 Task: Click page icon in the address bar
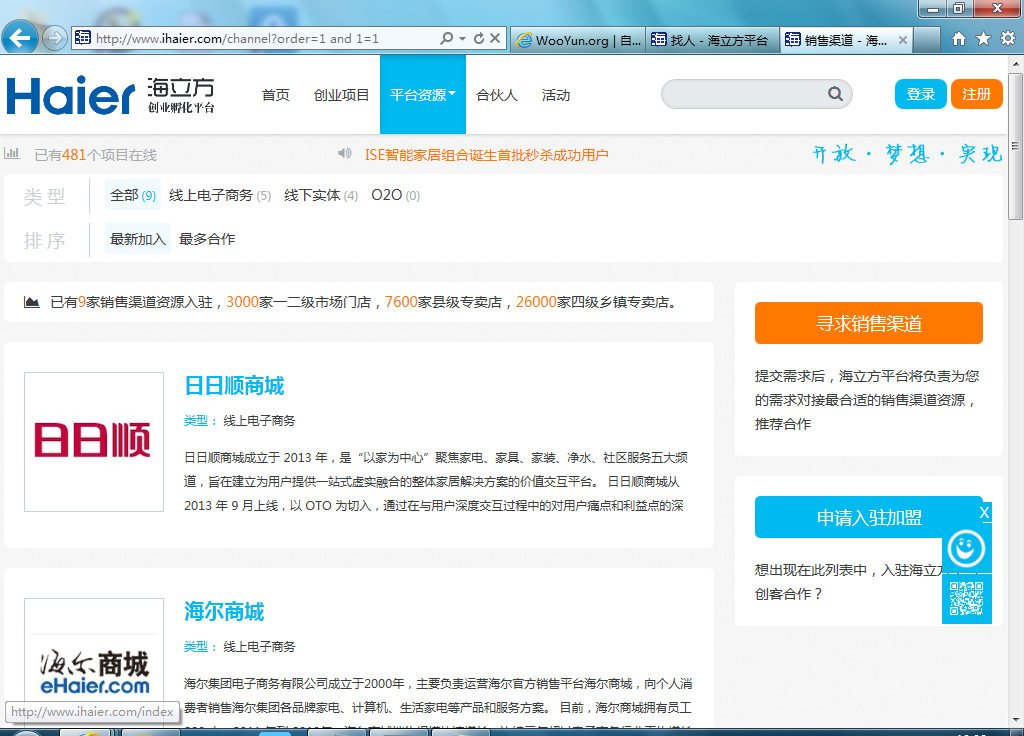pos(82,38)
